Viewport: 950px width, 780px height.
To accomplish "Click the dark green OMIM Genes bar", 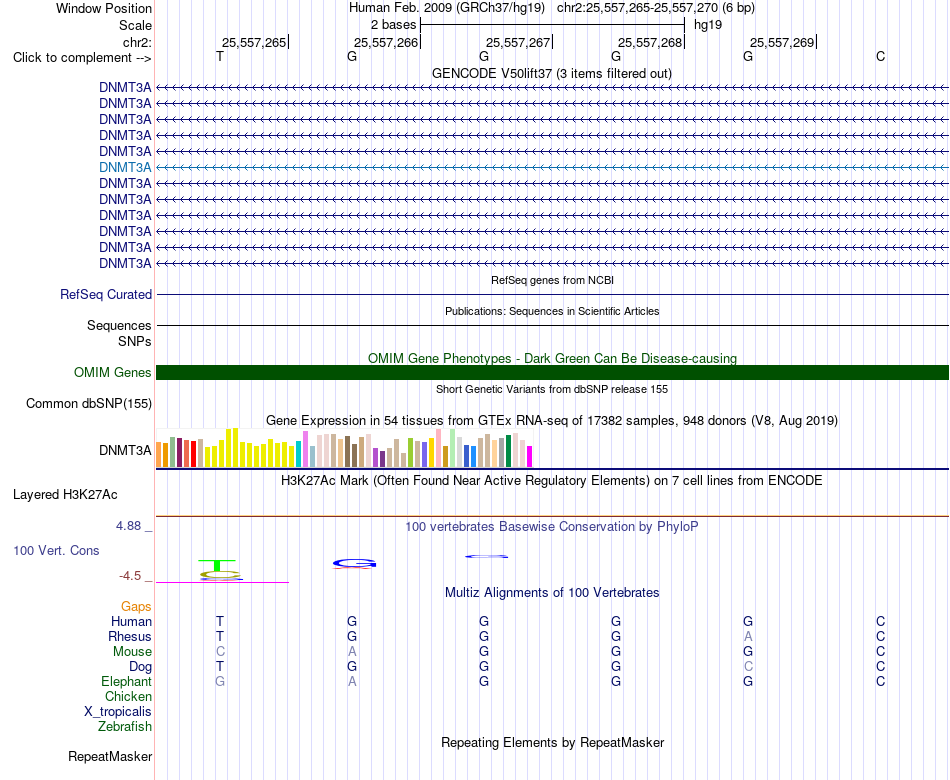I will [x=552, y=372].
